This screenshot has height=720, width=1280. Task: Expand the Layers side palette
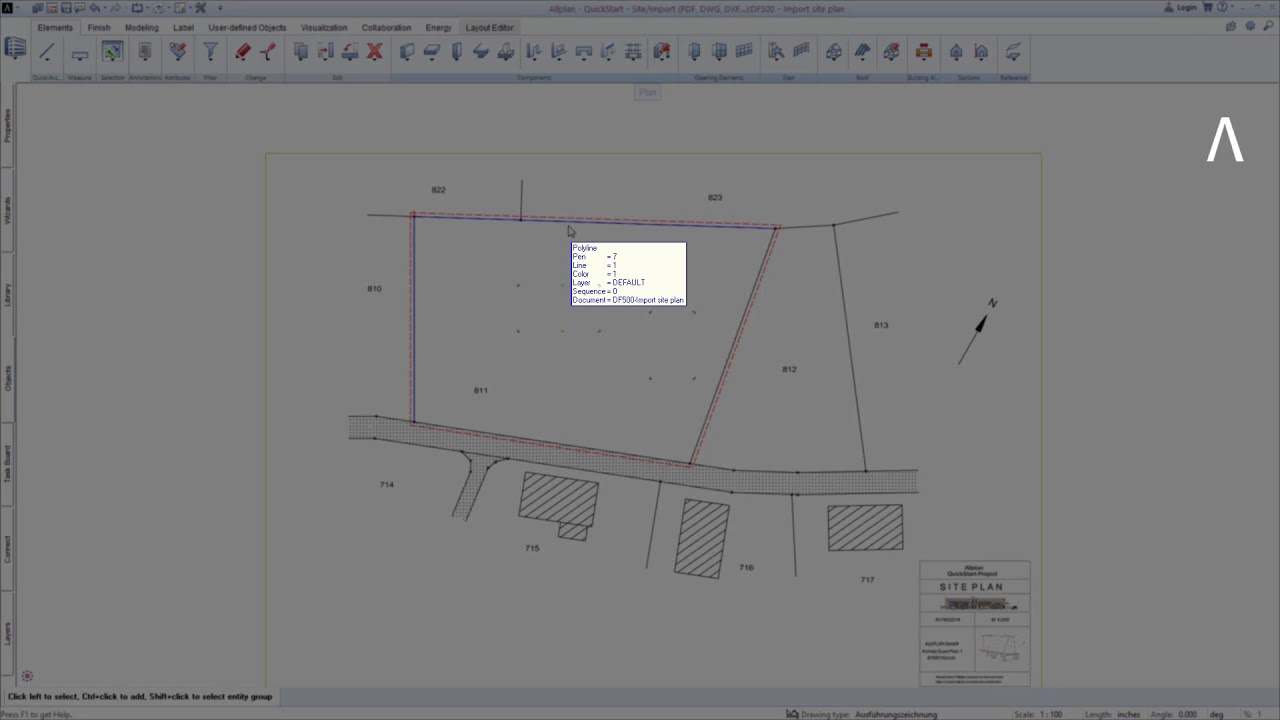click(7, 633)
